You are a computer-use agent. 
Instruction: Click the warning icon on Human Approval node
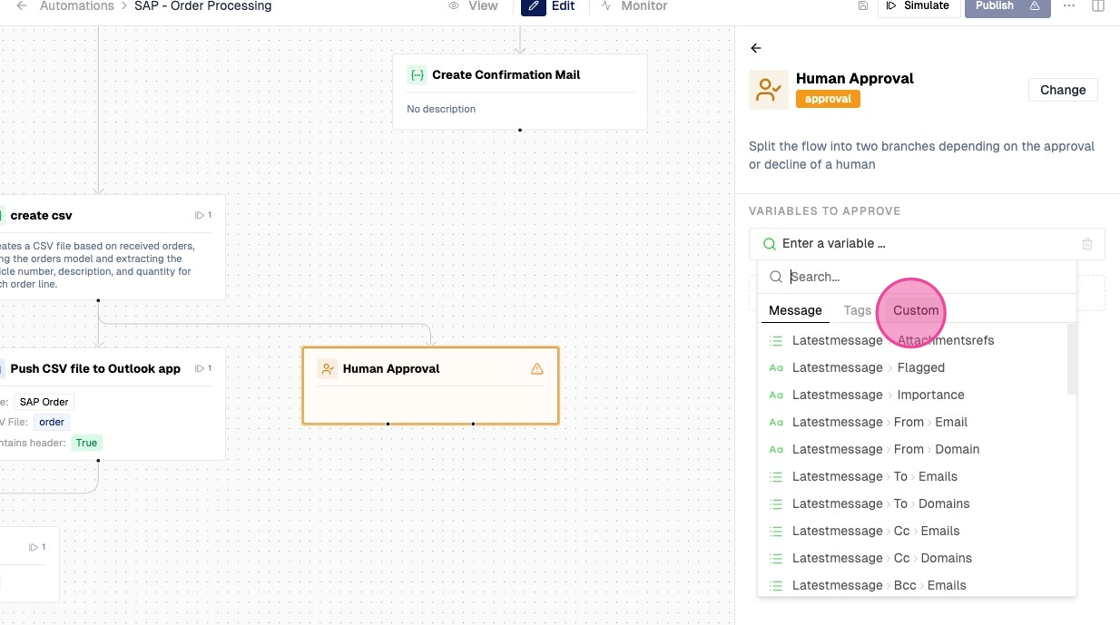click(537, 369)
